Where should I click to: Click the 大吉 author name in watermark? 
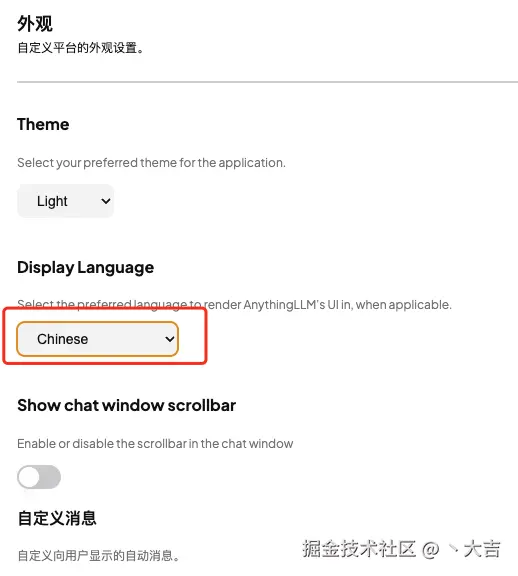(x=482, y=549)
